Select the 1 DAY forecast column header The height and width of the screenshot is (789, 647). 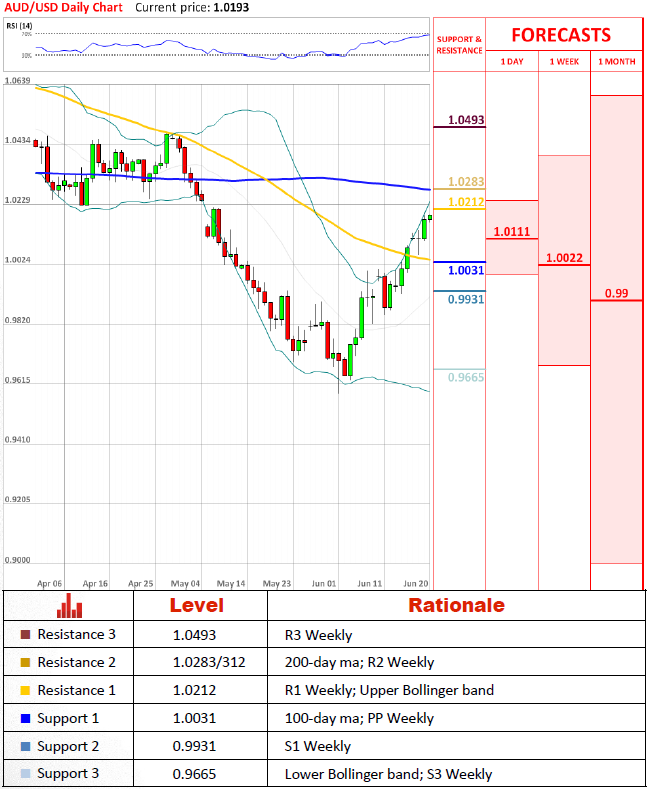(512, 61)
